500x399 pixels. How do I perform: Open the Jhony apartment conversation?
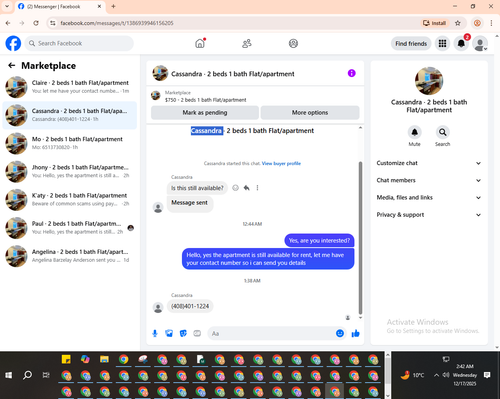pos(70,171)
